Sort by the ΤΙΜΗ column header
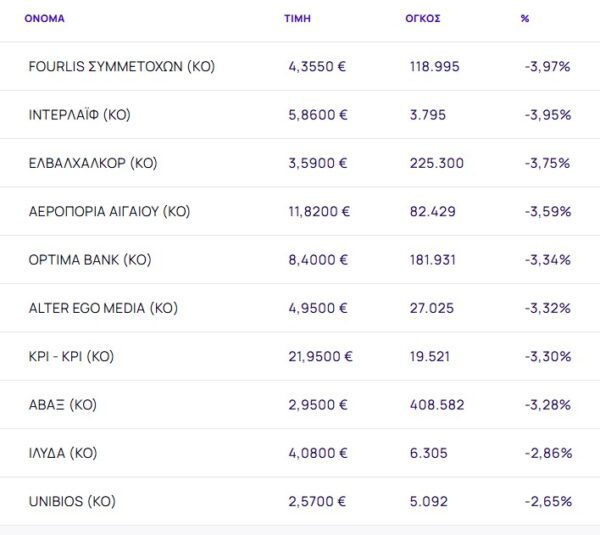Viewport: 600px width, 535px height. tap(297, 18)
